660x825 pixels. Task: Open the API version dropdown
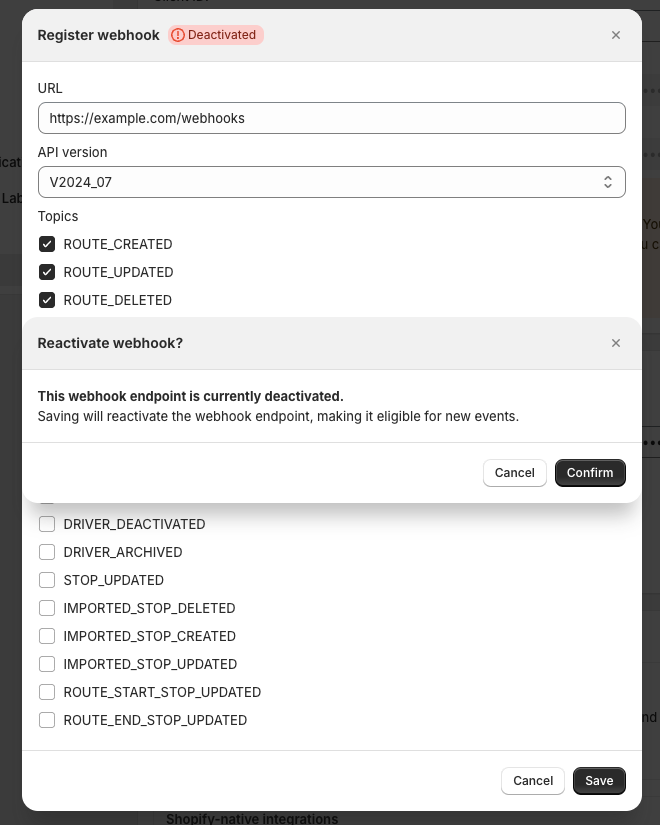tap(331, 182)
